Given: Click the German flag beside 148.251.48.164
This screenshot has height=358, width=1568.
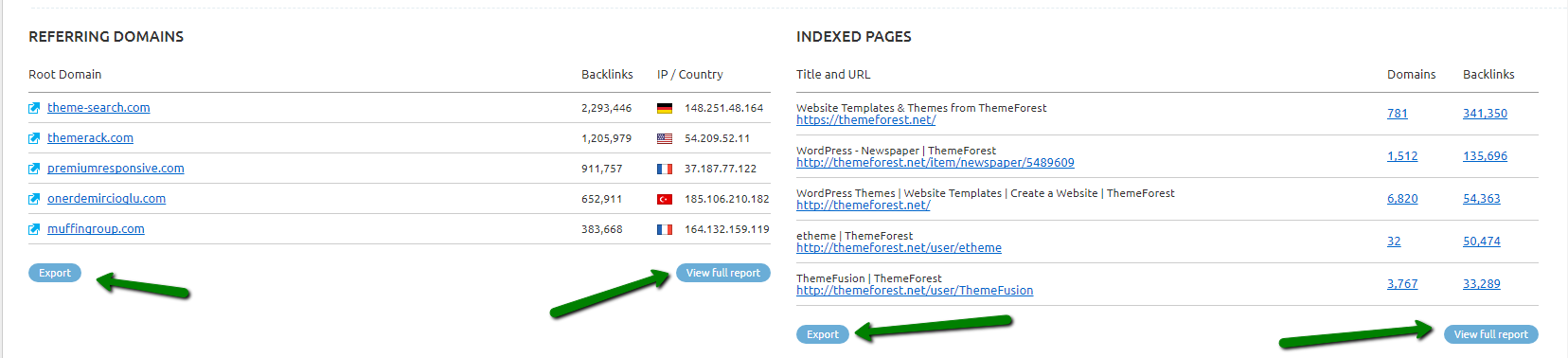Looking at the screenshot, I should (x=665, y=109).
